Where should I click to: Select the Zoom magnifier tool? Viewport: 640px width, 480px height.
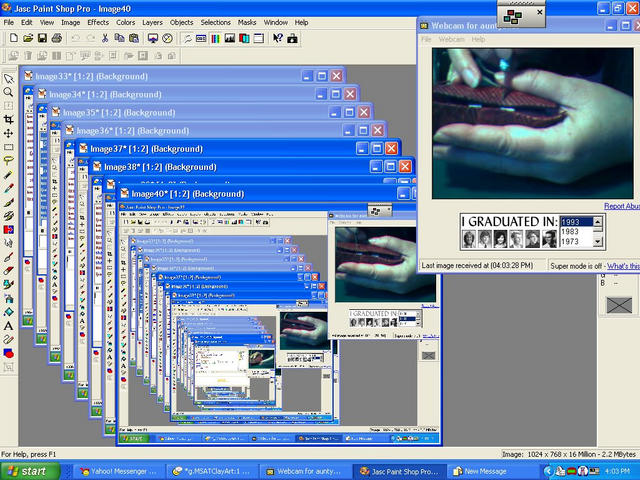(8, 92)
